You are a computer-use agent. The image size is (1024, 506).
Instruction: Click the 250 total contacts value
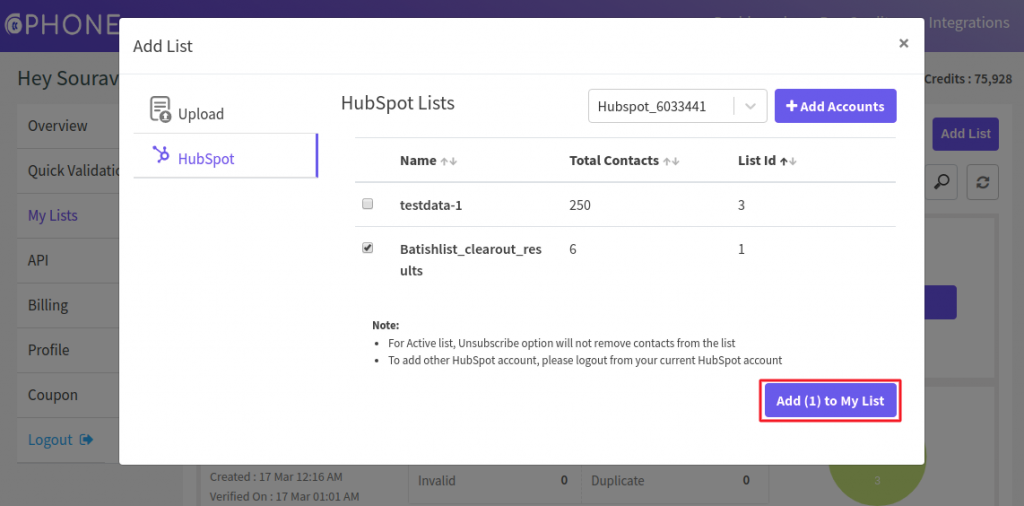(x=580, y=205)
